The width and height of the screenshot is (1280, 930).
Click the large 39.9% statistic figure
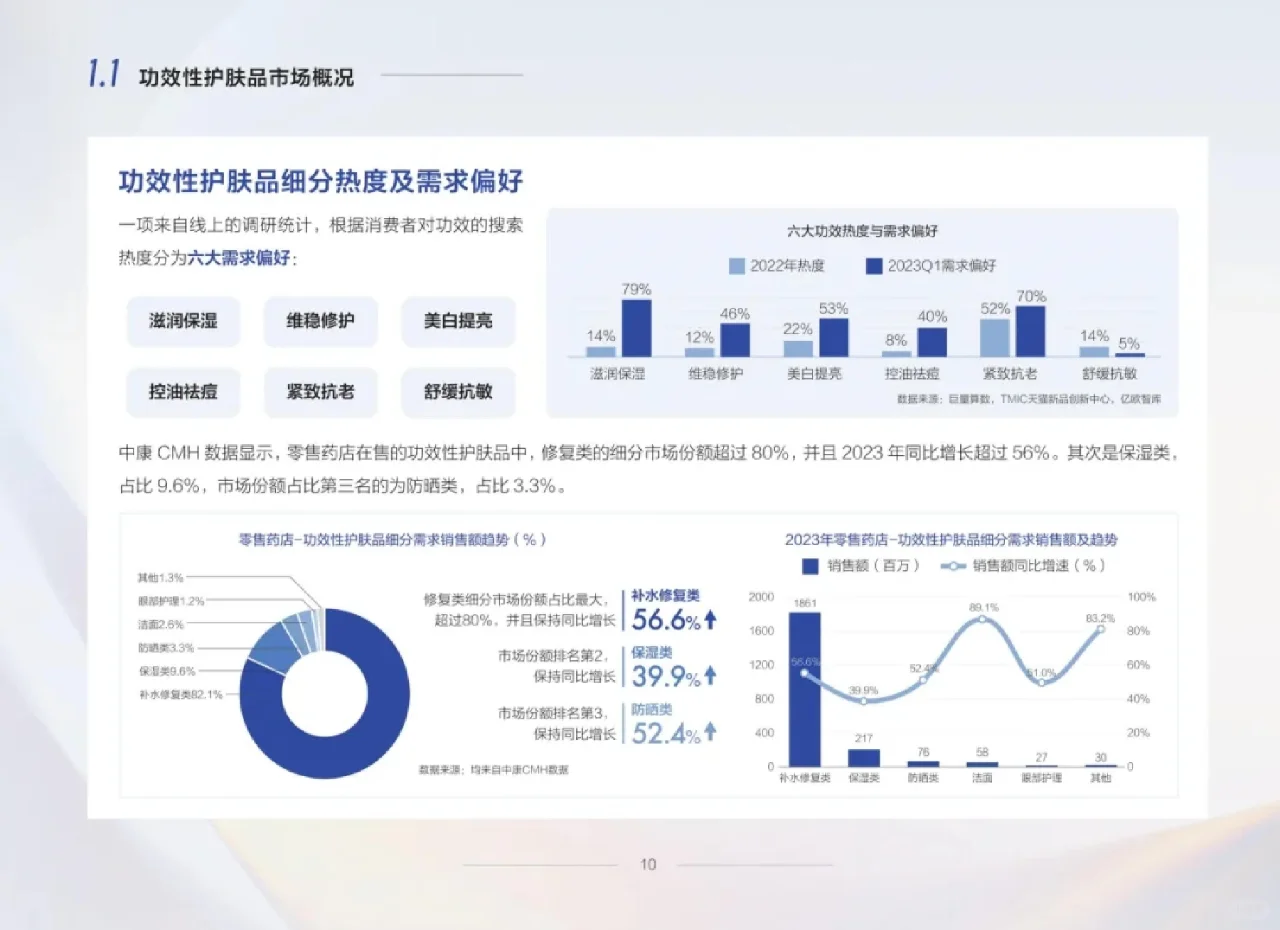click(x=666, y=677)
